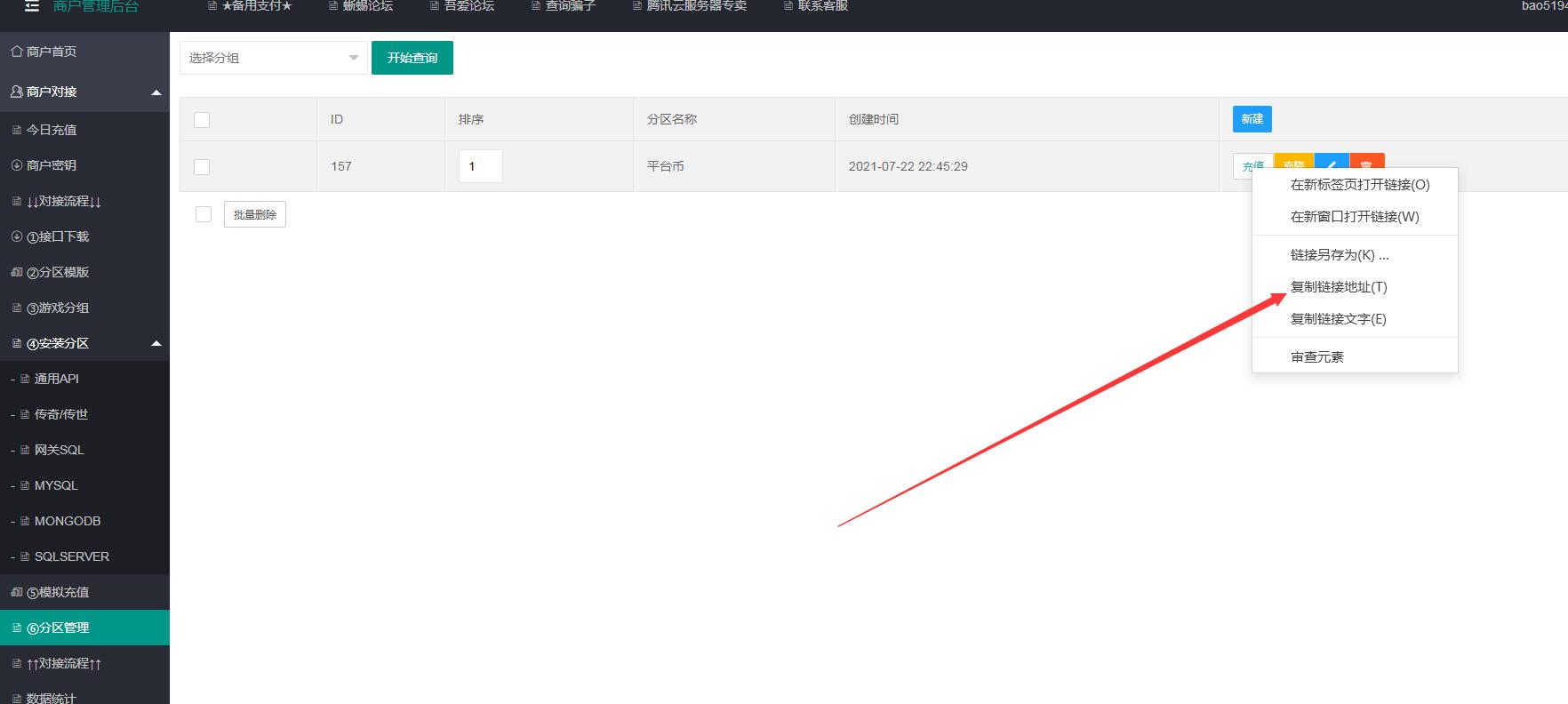Viewport: 1568px width, 704px height.
Task: Tick the checkbox for row ID 157
Action: (x=202, y=167)
